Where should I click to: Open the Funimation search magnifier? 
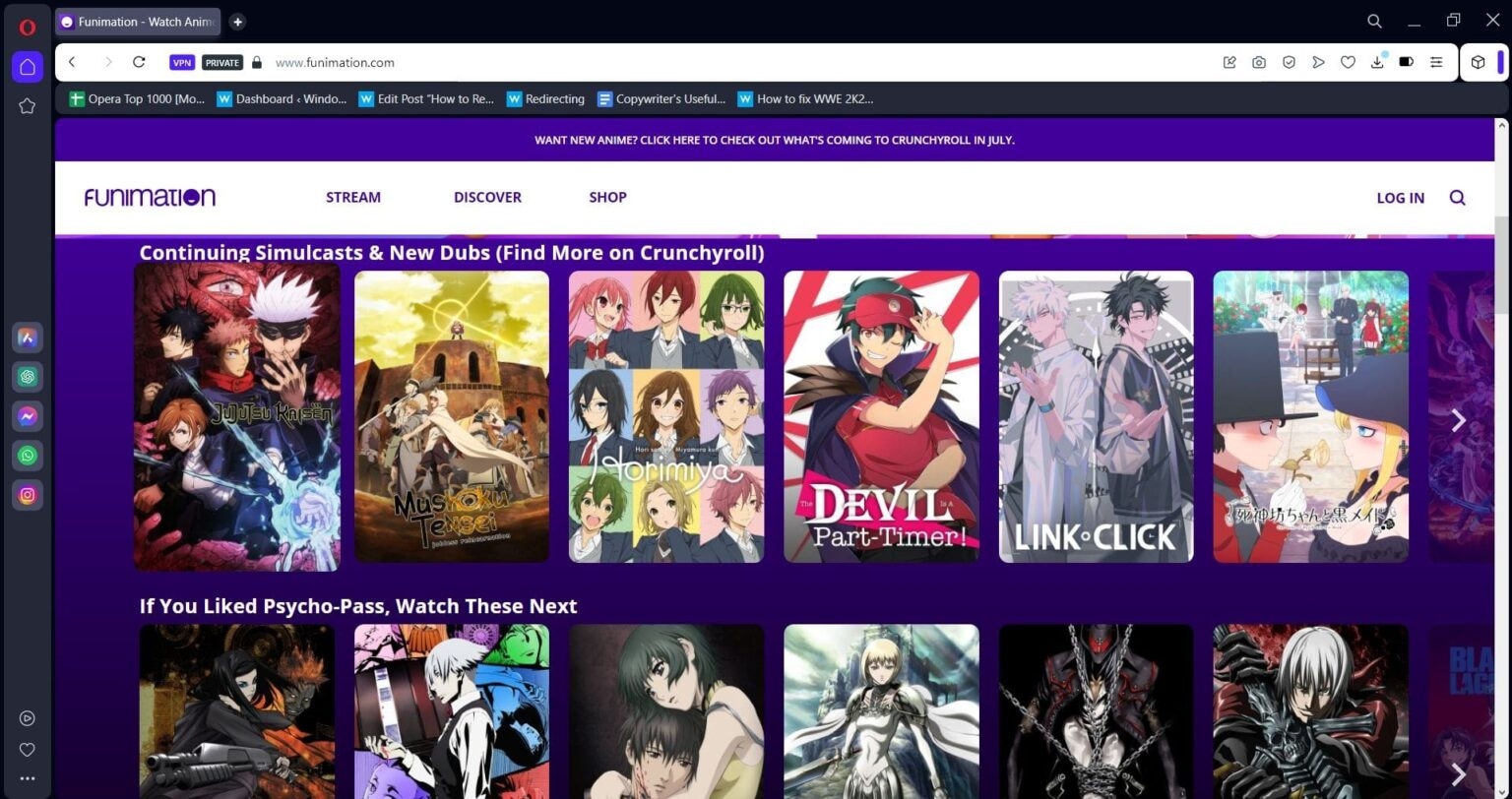[x=1458, y=197]
